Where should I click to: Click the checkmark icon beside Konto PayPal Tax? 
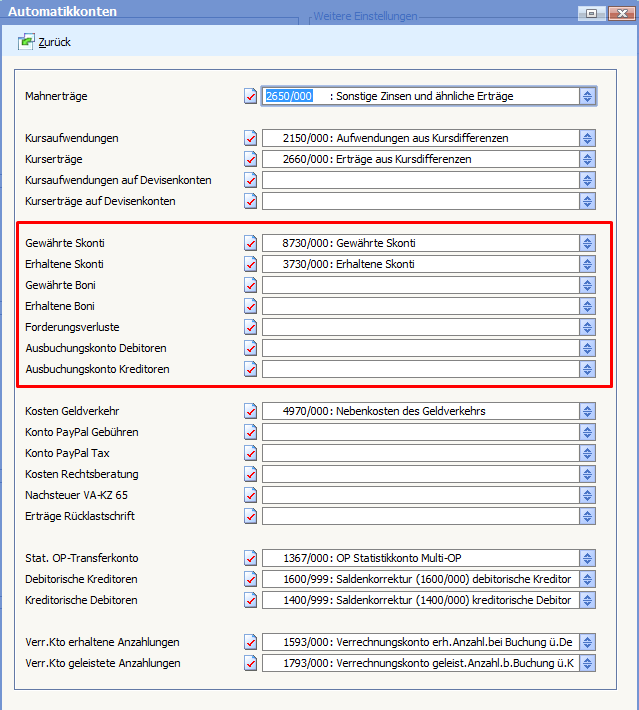[250, 454]
